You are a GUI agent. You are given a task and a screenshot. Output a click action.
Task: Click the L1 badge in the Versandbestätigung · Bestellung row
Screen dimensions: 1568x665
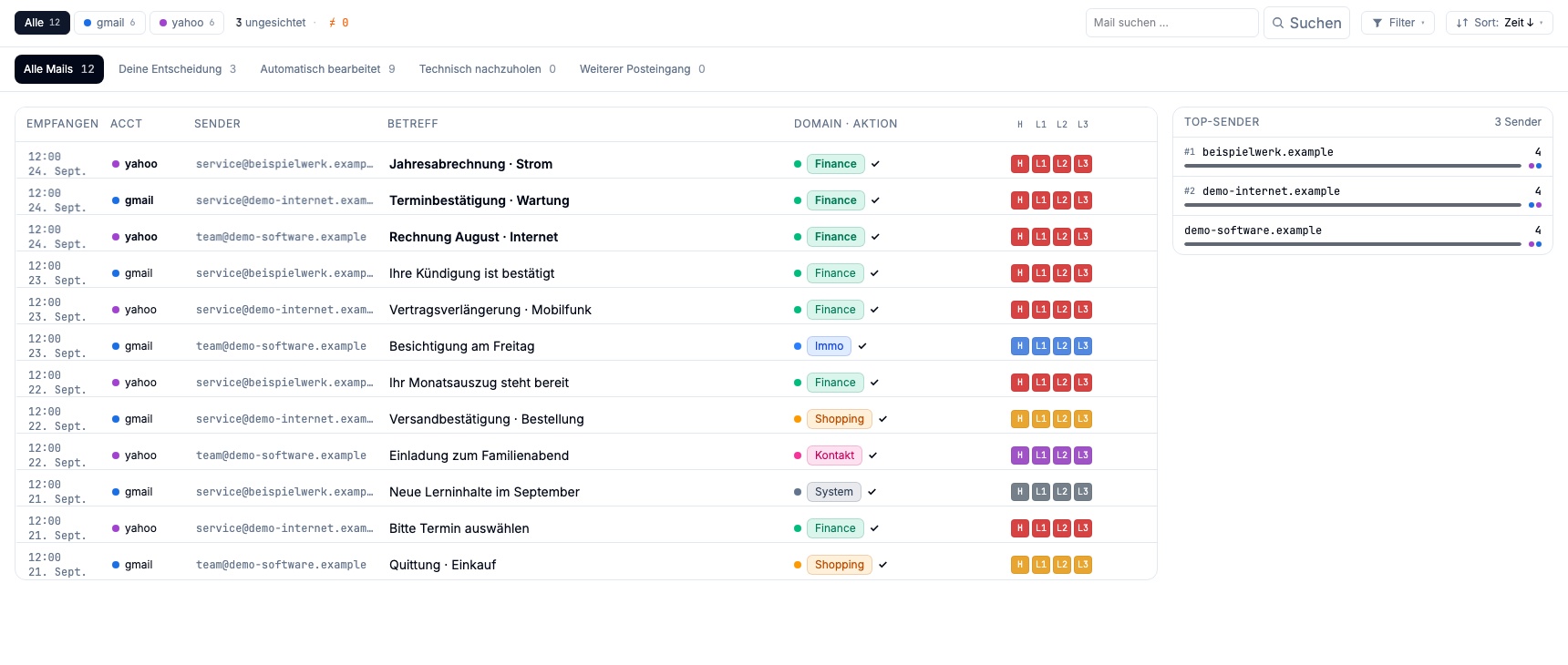pyautogui.click(x=1041, y=419)
